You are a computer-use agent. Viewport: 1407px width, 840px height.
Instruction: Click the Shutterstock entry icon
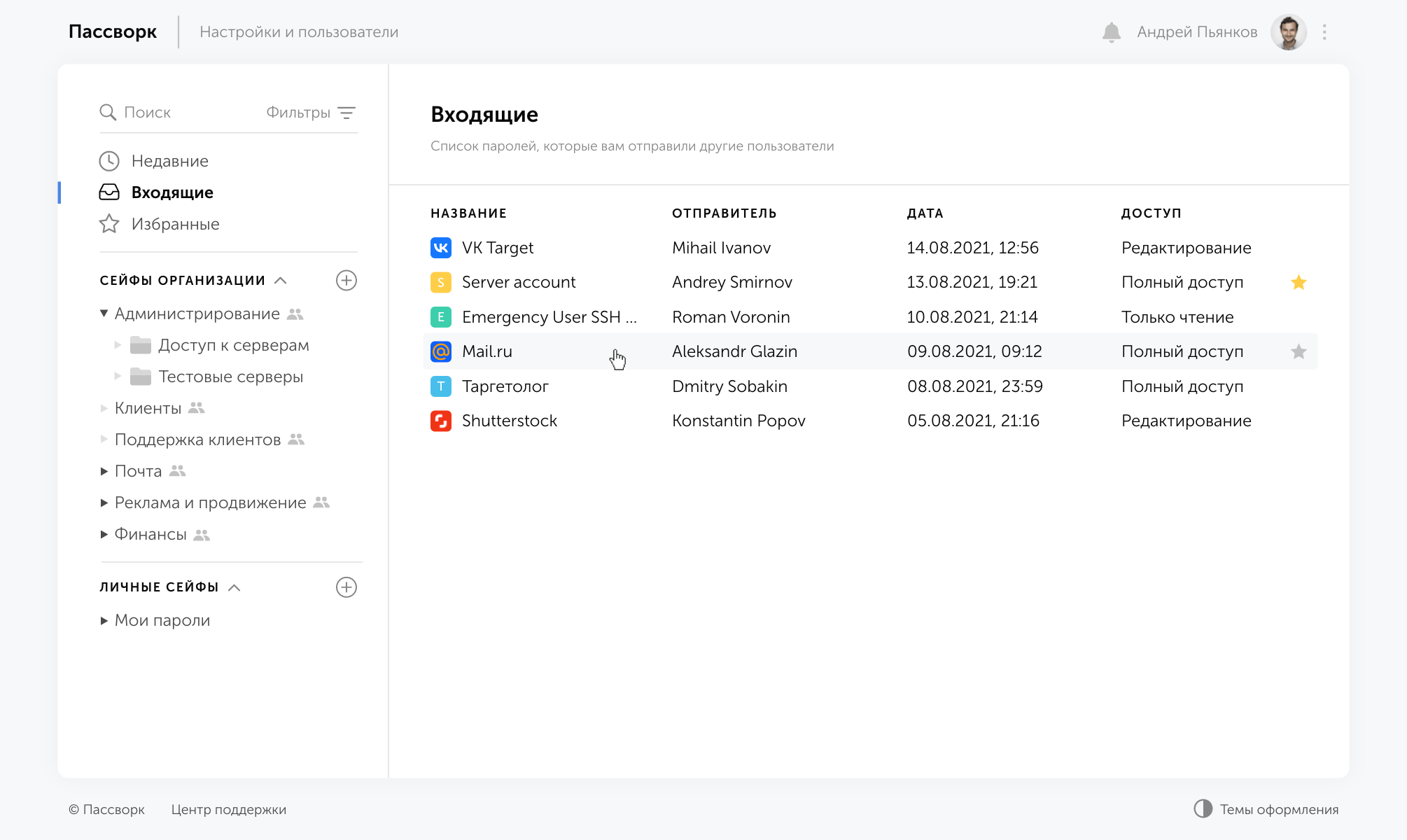coord(441,421)
